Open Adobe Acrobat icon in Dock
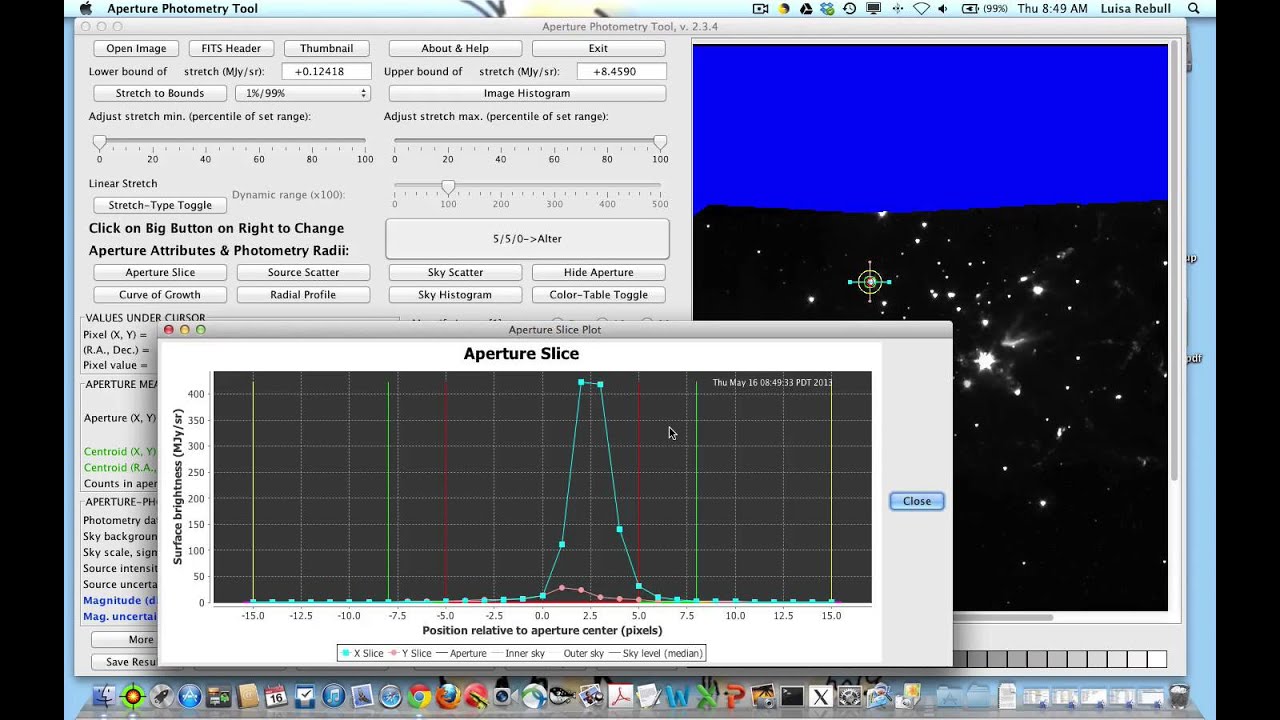The height and width of the screenshot is (720, 1280). (620, 696)
